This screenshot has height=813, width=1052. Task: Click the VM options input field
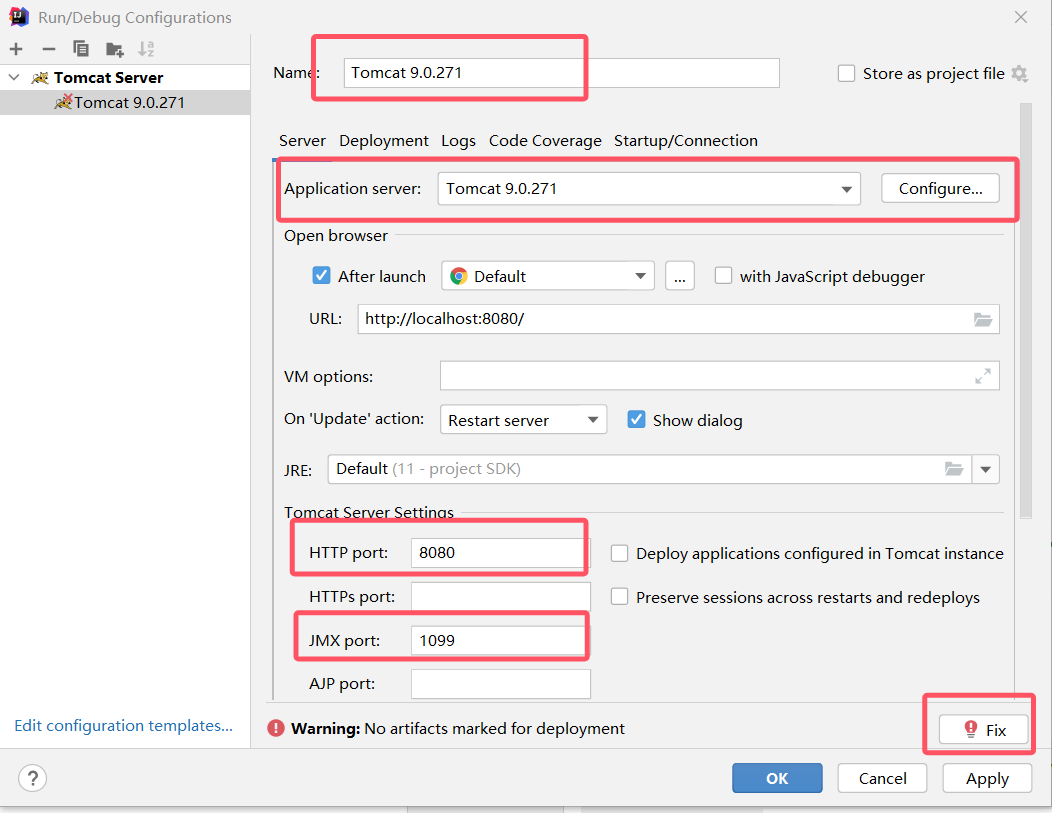tap(719, 376)
